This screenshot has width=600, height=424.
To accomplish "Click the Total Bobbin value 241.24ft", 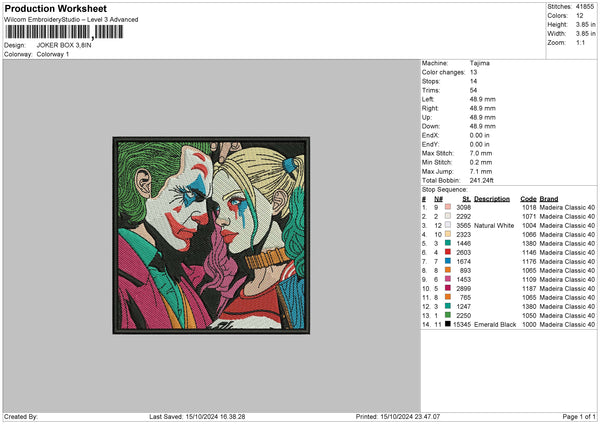I will 481,180.
